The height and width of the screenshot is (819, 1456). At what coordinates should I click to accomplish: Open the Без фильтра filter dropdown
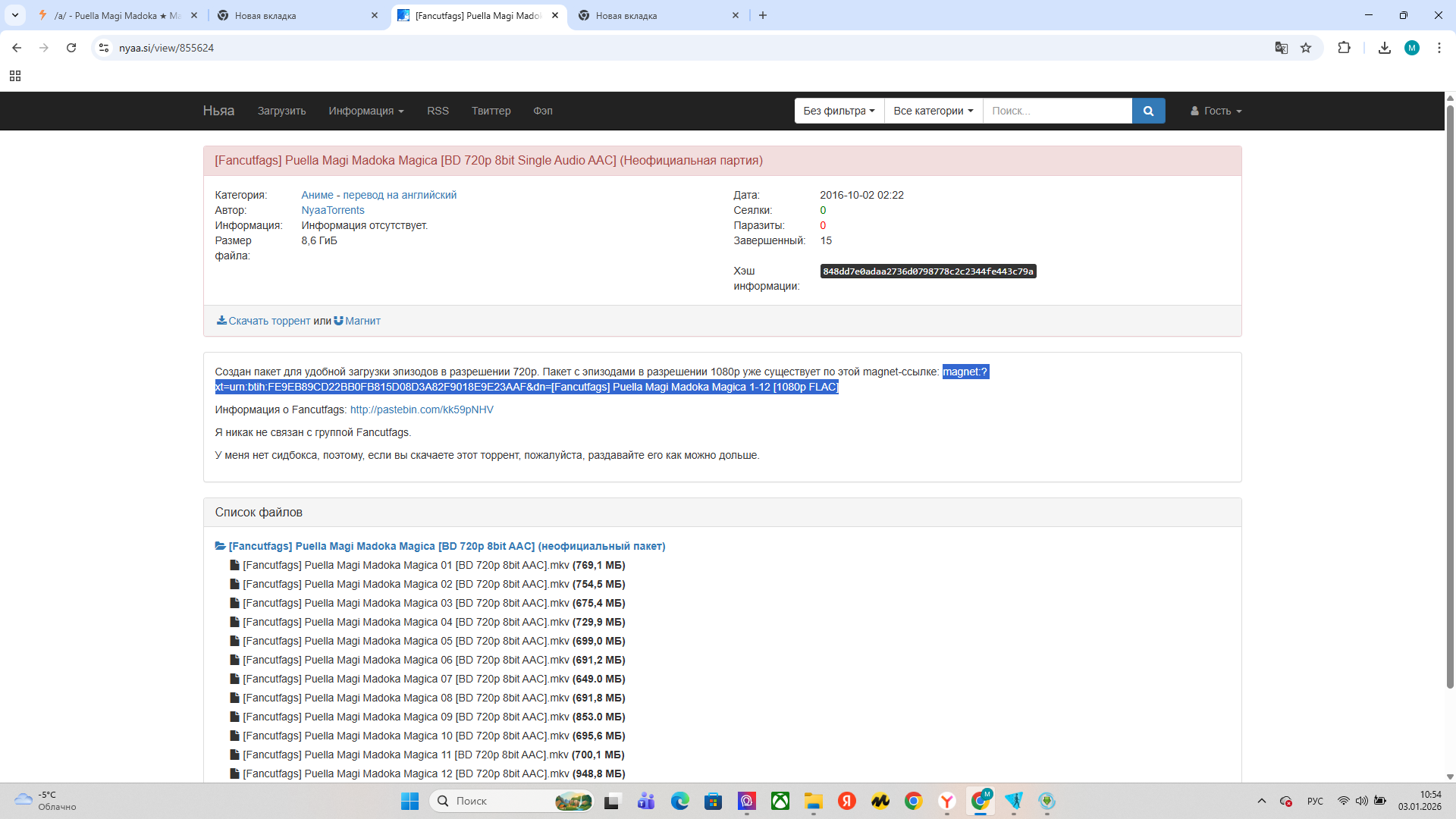coord(839,111)
